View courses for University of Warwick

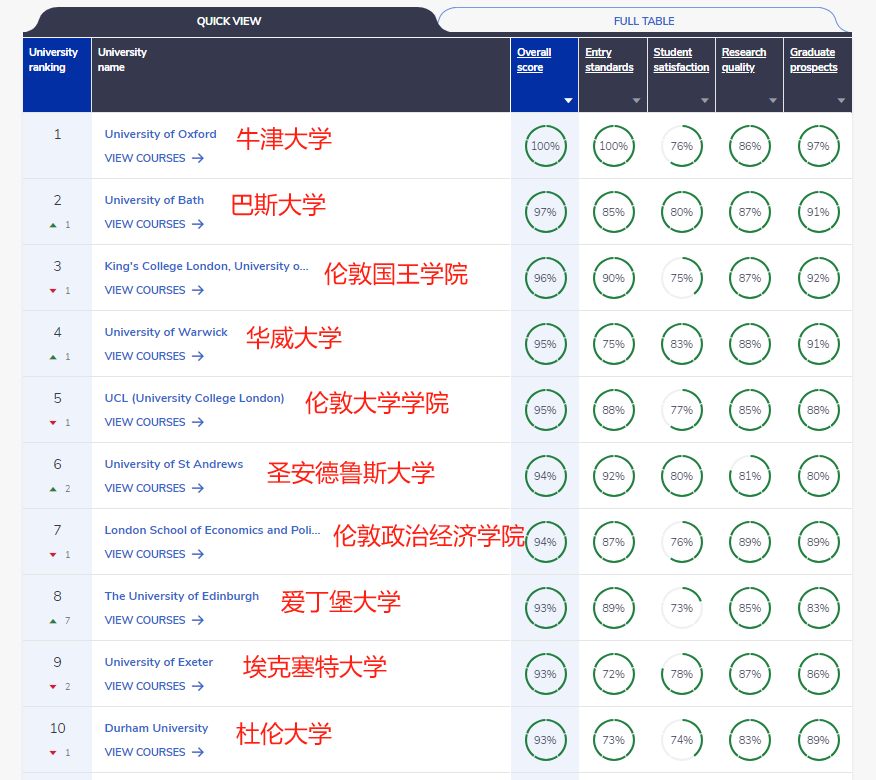[x=154, y=356]
